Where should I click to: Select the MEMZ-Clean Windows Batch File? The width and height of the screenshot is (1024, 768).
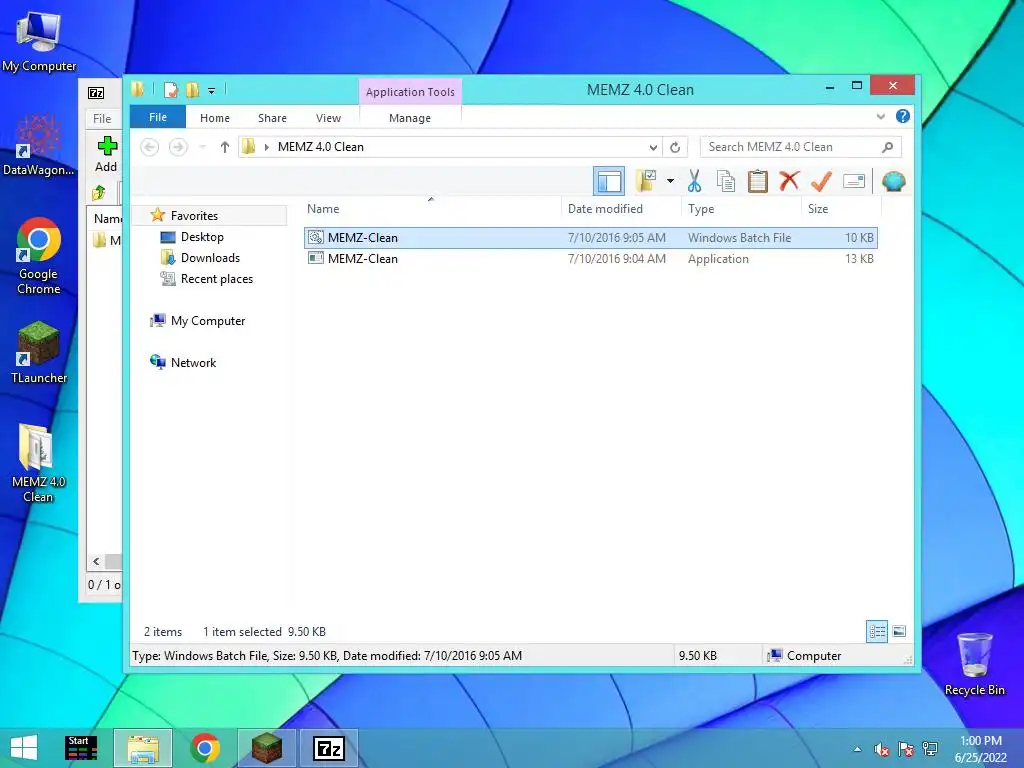590,238
